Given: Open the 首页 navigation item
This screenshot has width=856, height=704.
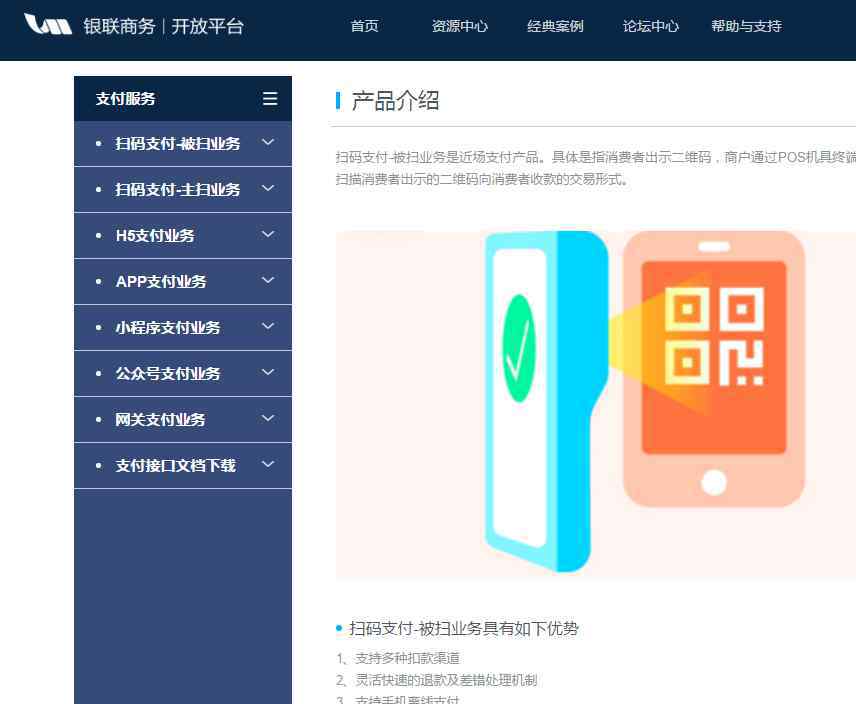Looking at the screenshot, I should (364, 26).
